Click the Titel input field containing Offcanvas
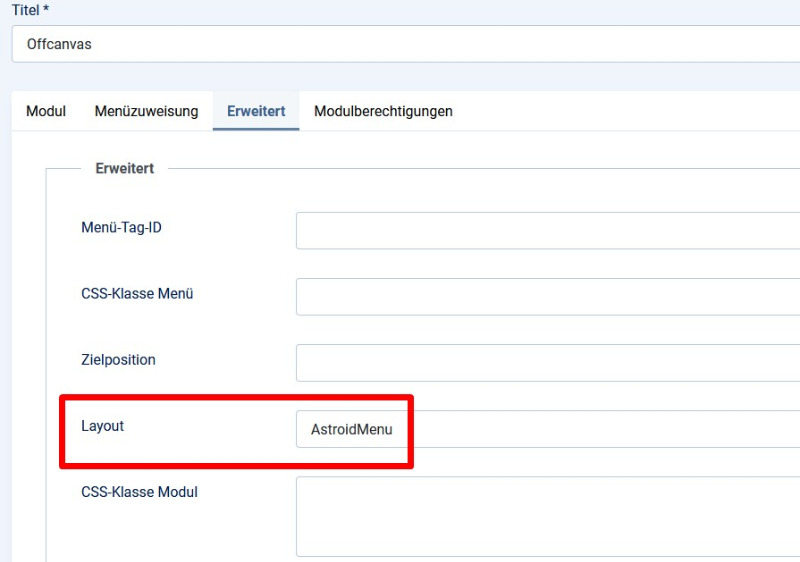The image size is (800, 562). click(406, 44)
